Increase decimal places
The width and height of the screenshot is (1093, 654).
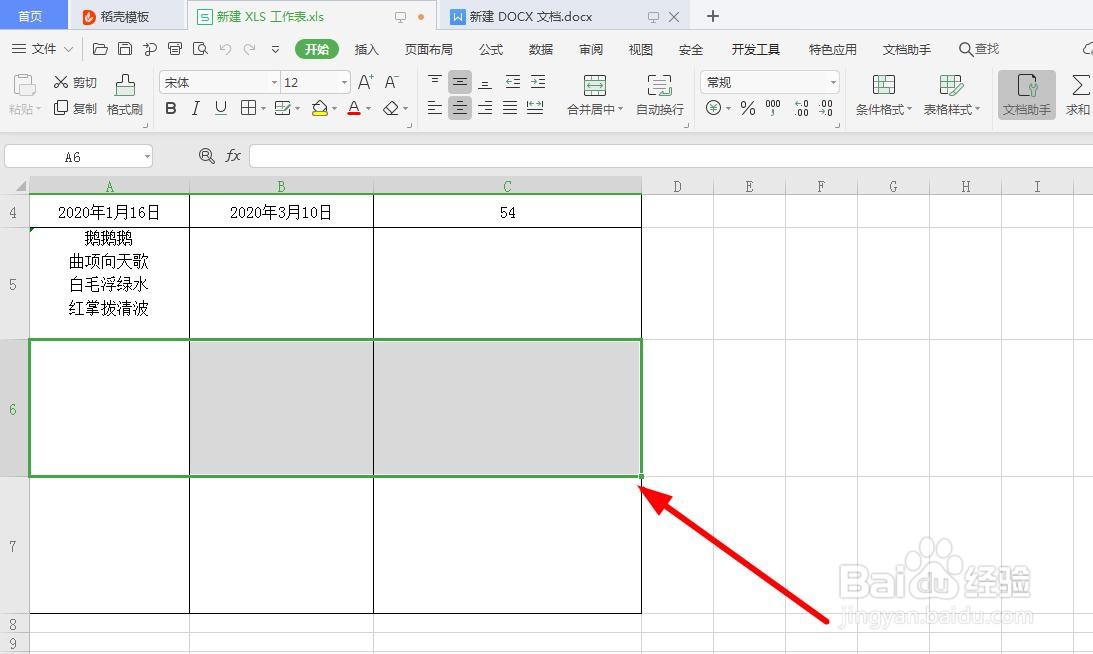(801, 108)
